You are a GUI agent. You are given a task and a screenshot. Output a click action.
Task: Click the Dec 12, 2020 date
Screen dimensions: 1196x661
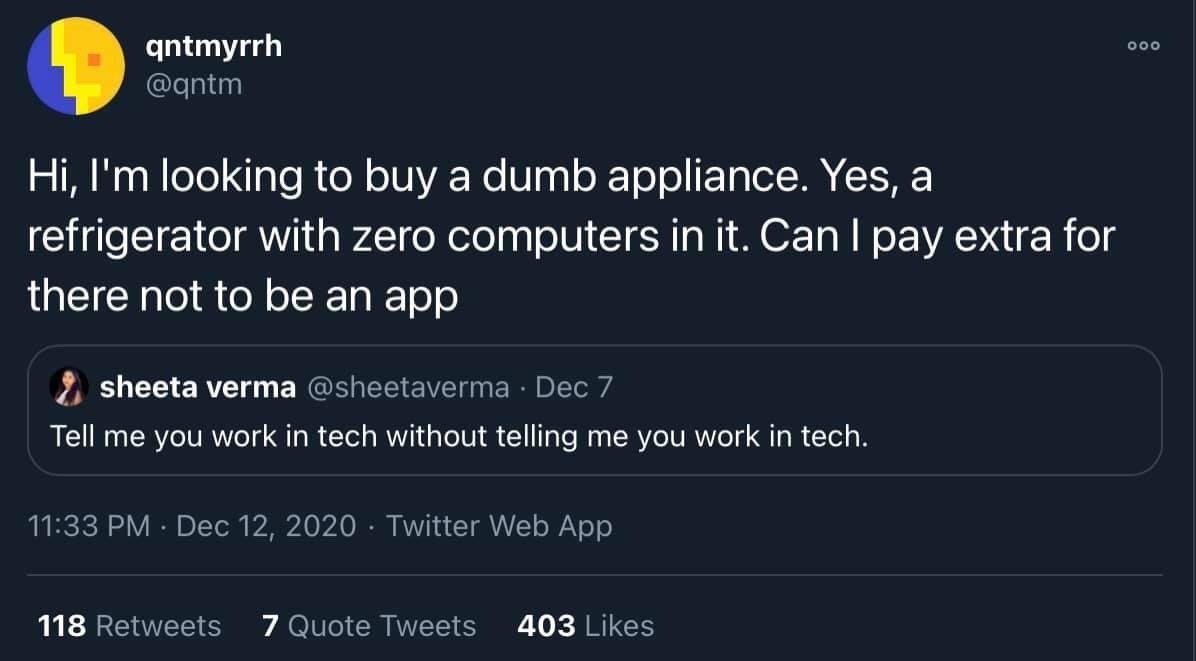(266, 526)
